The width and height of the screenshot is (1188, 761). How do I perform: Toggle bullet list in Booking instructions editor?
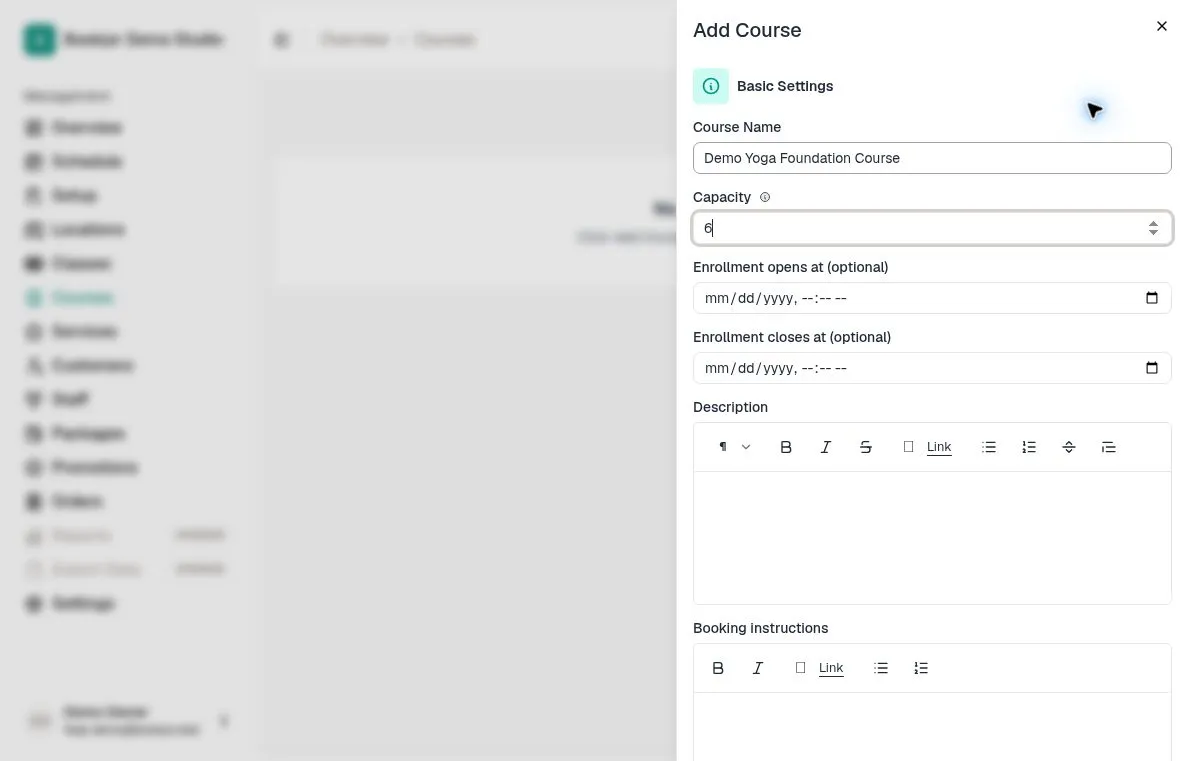click(880, 669)
